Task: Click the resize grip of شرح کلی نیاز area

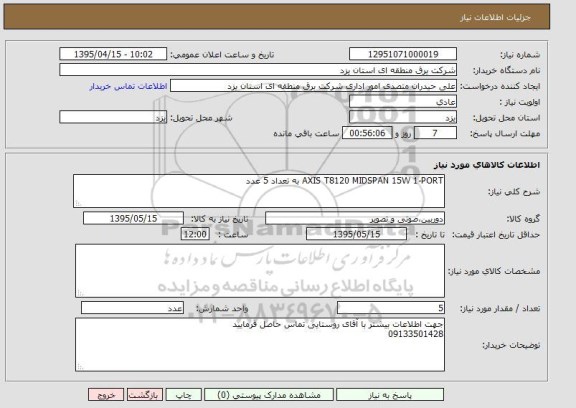Action: point(78,203)
